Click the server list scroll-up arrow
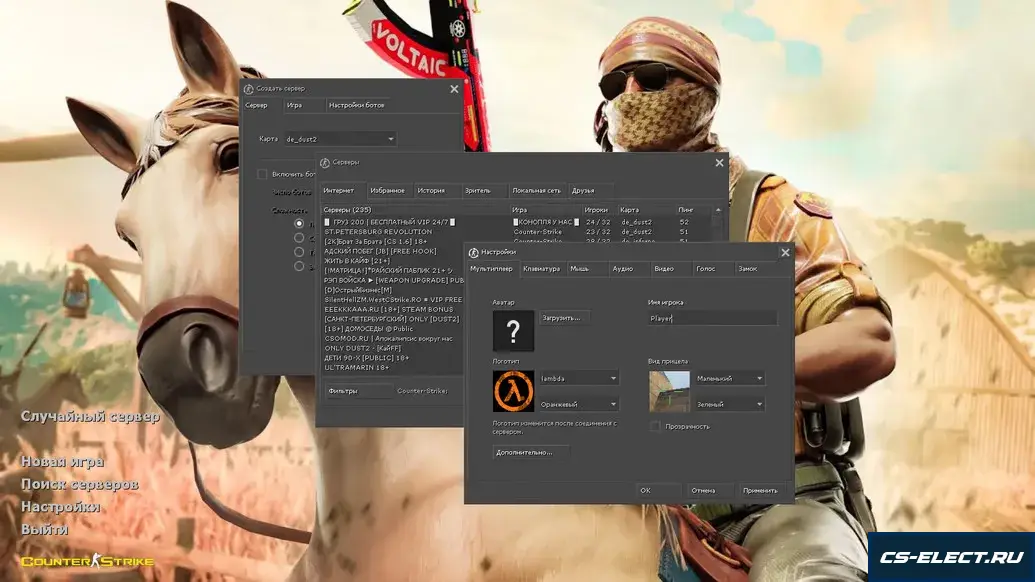 [x=718, y=210]
